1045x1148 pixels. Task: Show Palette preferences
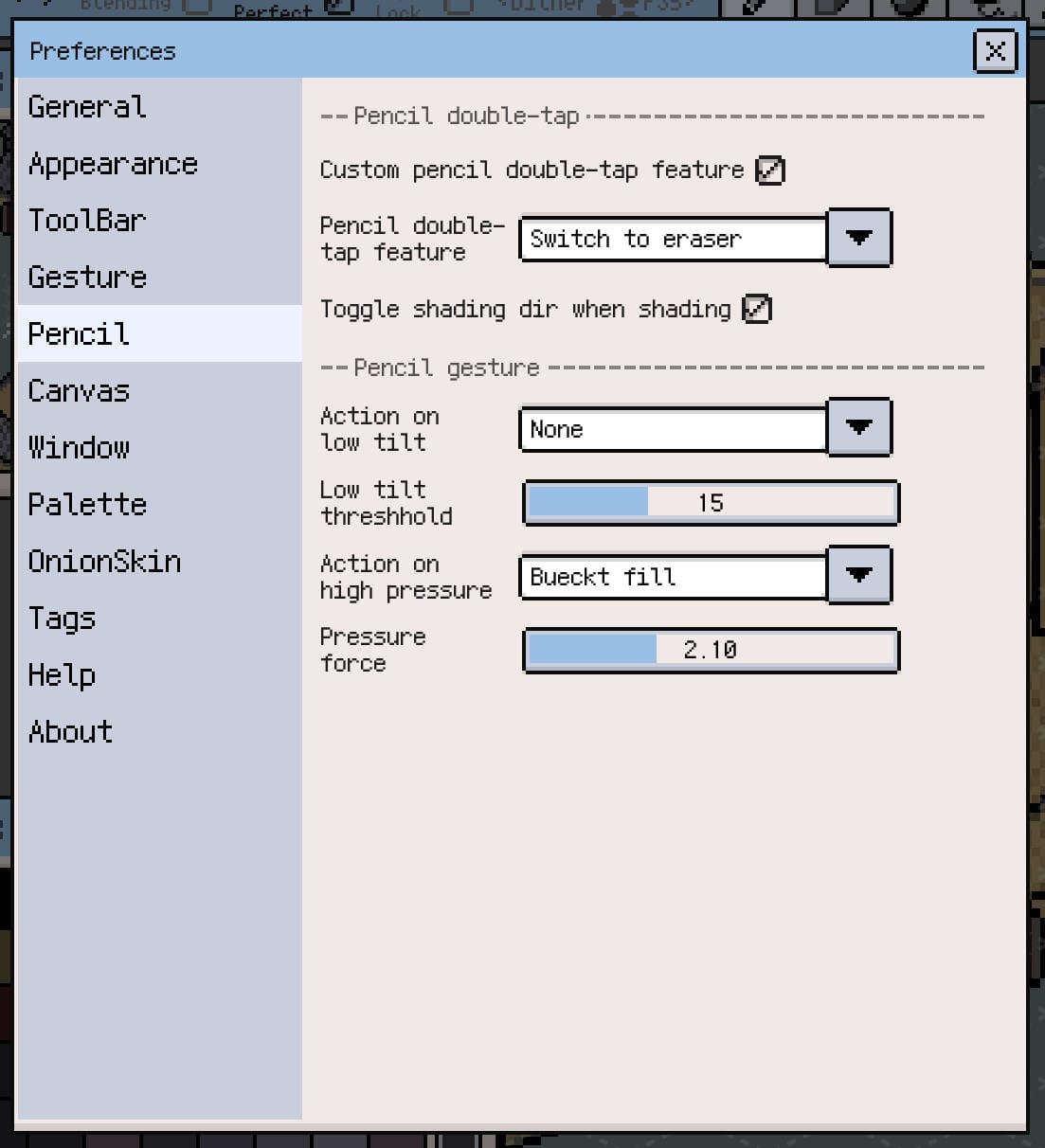pyautogui.click(x=87, y=504)
